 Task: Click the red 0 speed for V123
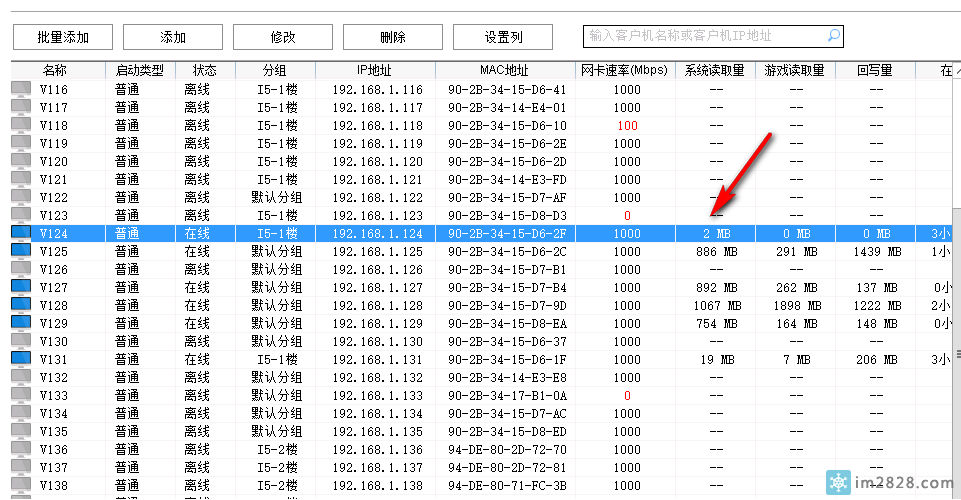point(627,216)
